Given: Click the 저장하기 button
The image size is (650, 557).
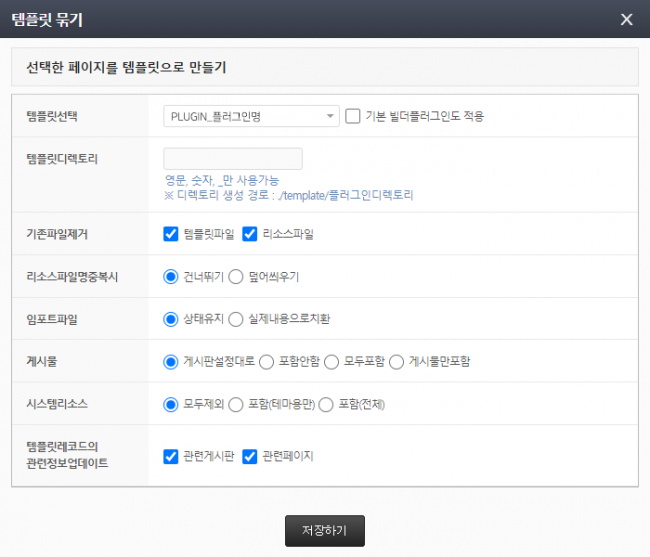Looking at the screenshot, I should tap(324, 530).
